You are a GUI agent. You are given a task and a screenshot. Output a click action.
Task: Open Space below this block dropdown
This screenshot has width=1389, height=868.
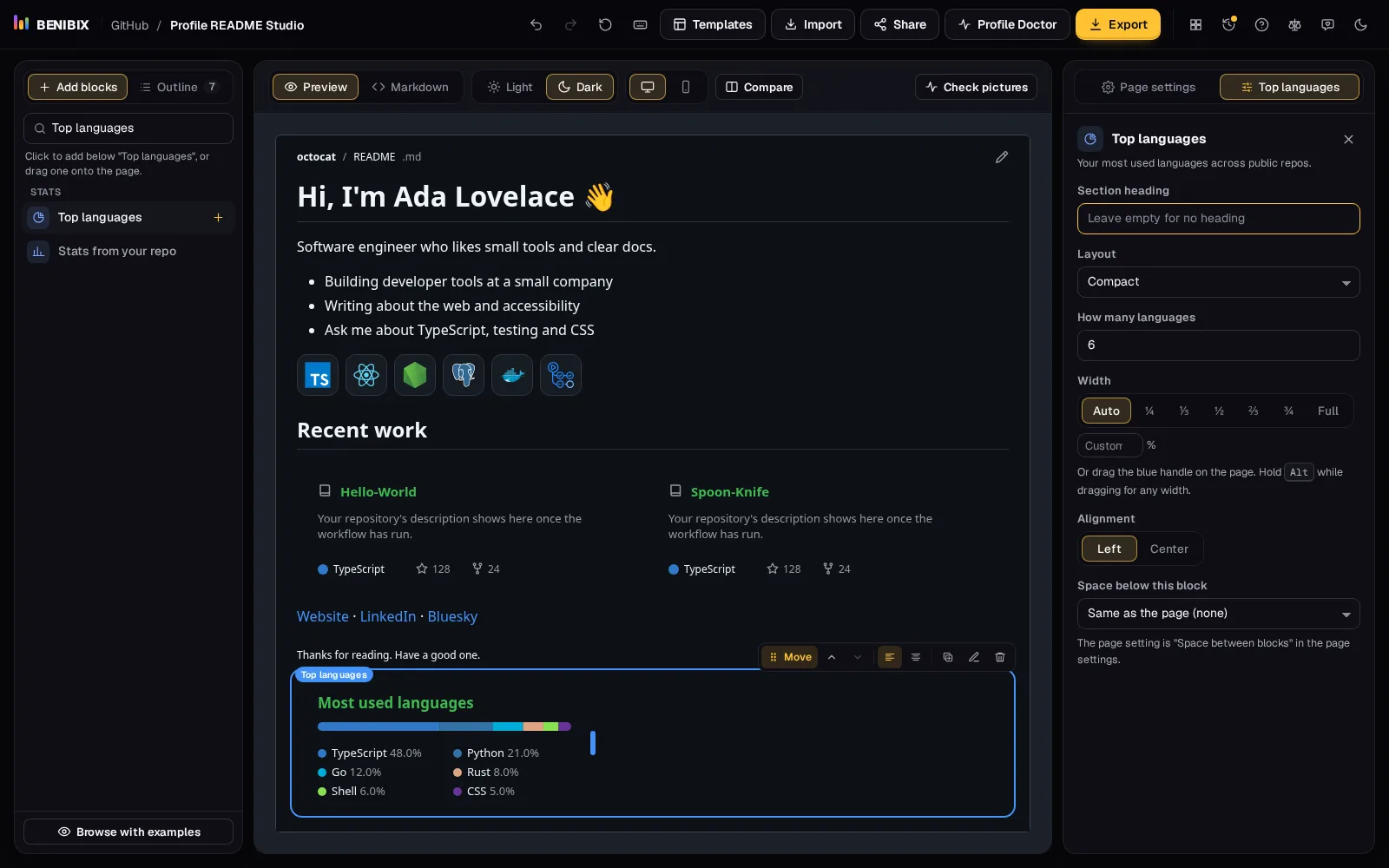coord(1218,614)
